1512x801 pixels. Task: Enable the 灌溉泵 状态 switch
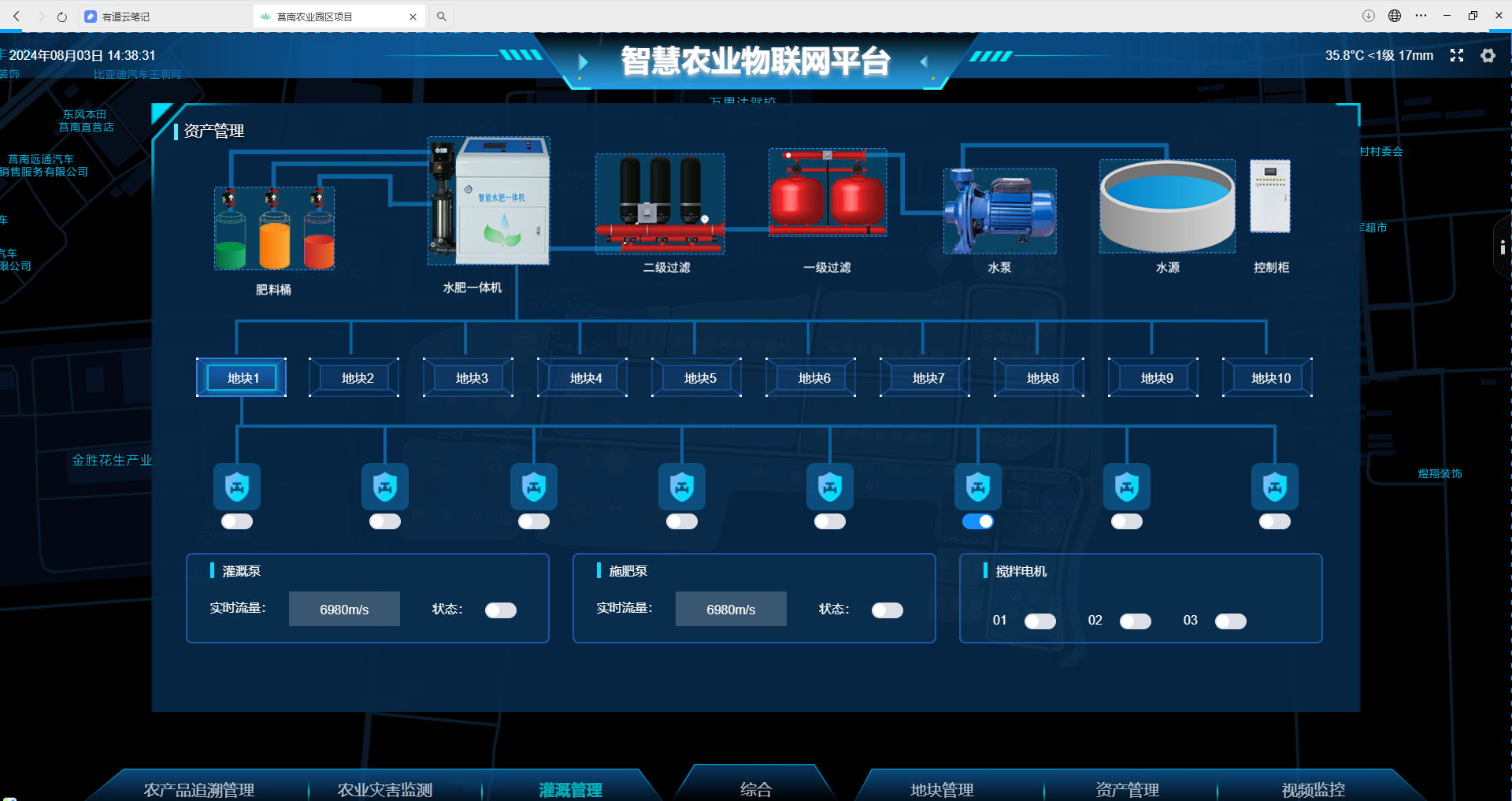click(500, 610)
